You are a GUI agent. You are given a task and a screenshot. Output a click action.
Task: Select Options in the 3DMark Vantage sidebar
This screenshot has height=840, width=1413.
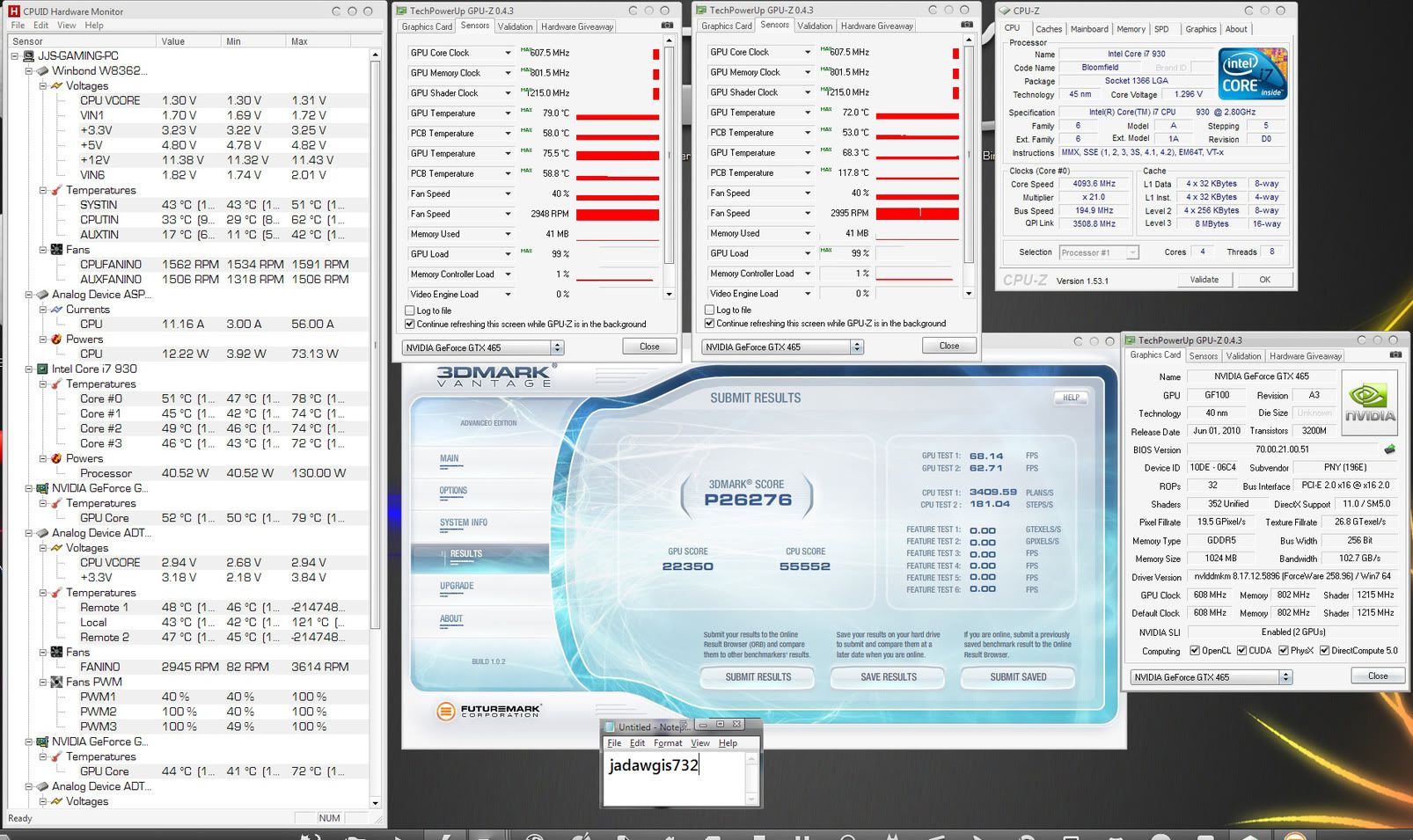[x=453, y=491]
